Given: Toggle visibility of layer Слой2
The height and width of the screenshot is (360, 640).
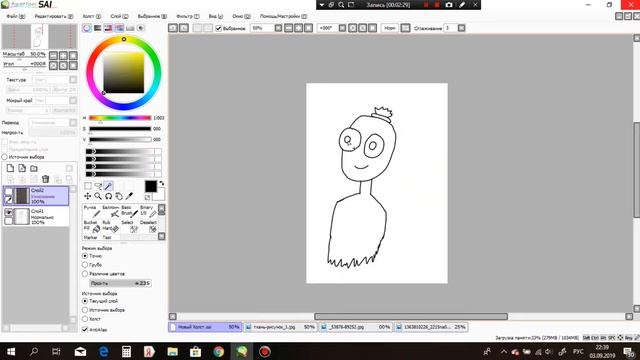Looking at the screenshot, I should pyautogui.click(x=8, y=191).
